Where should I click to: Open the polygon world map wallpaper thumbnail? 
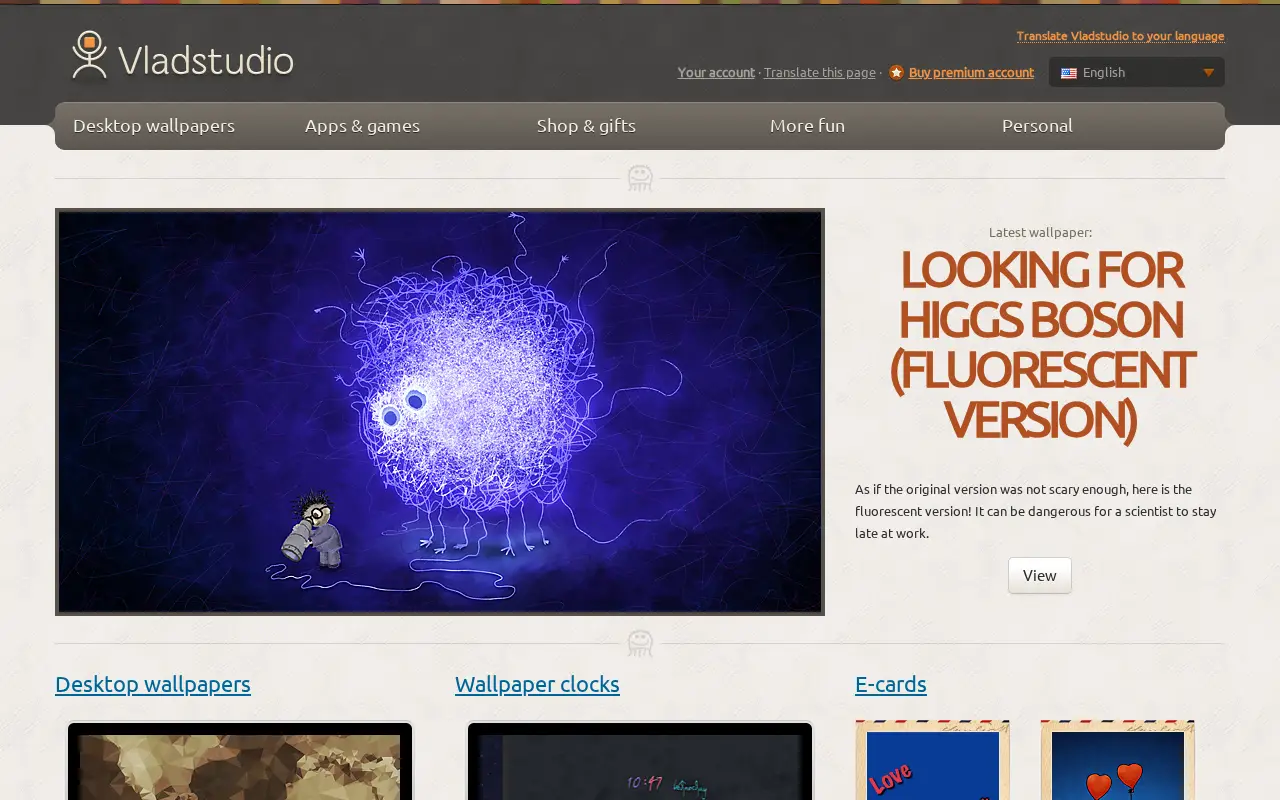[x=240, y=761]
